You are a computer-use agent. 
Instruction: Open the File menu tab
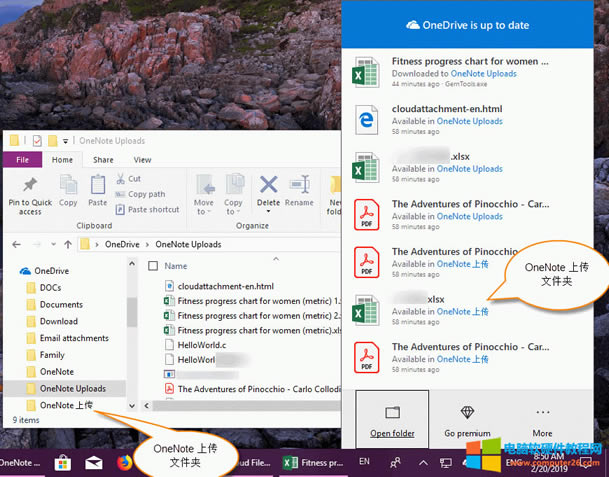click(x=22, y=159)
